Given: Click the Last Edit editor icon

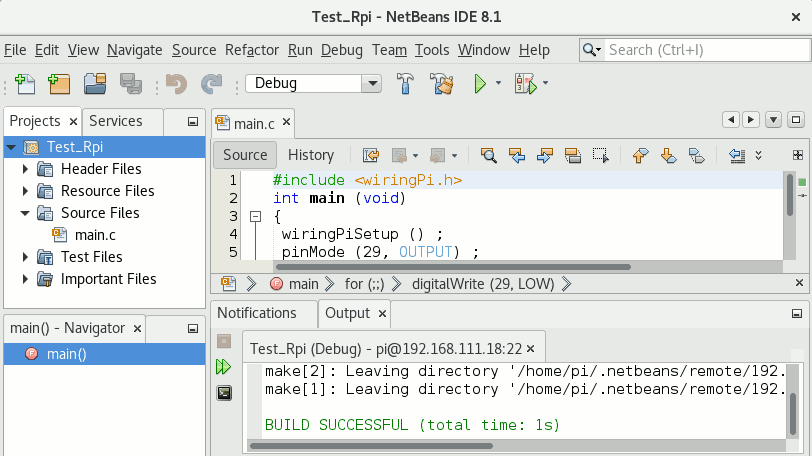Looking at the screenshot, I should (371, 155).
